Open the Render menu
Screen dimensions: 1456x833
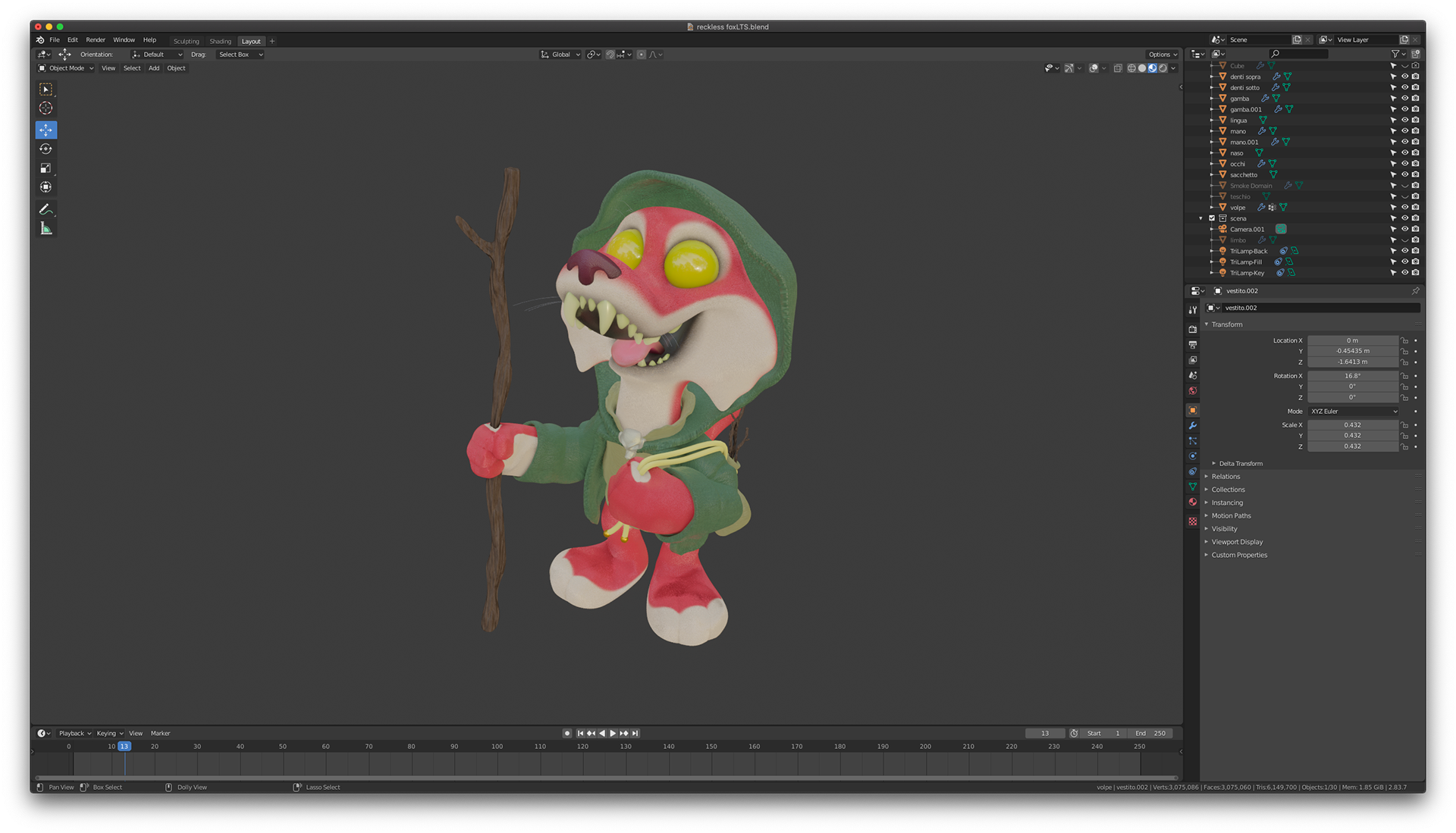click(x=96, y=40)
